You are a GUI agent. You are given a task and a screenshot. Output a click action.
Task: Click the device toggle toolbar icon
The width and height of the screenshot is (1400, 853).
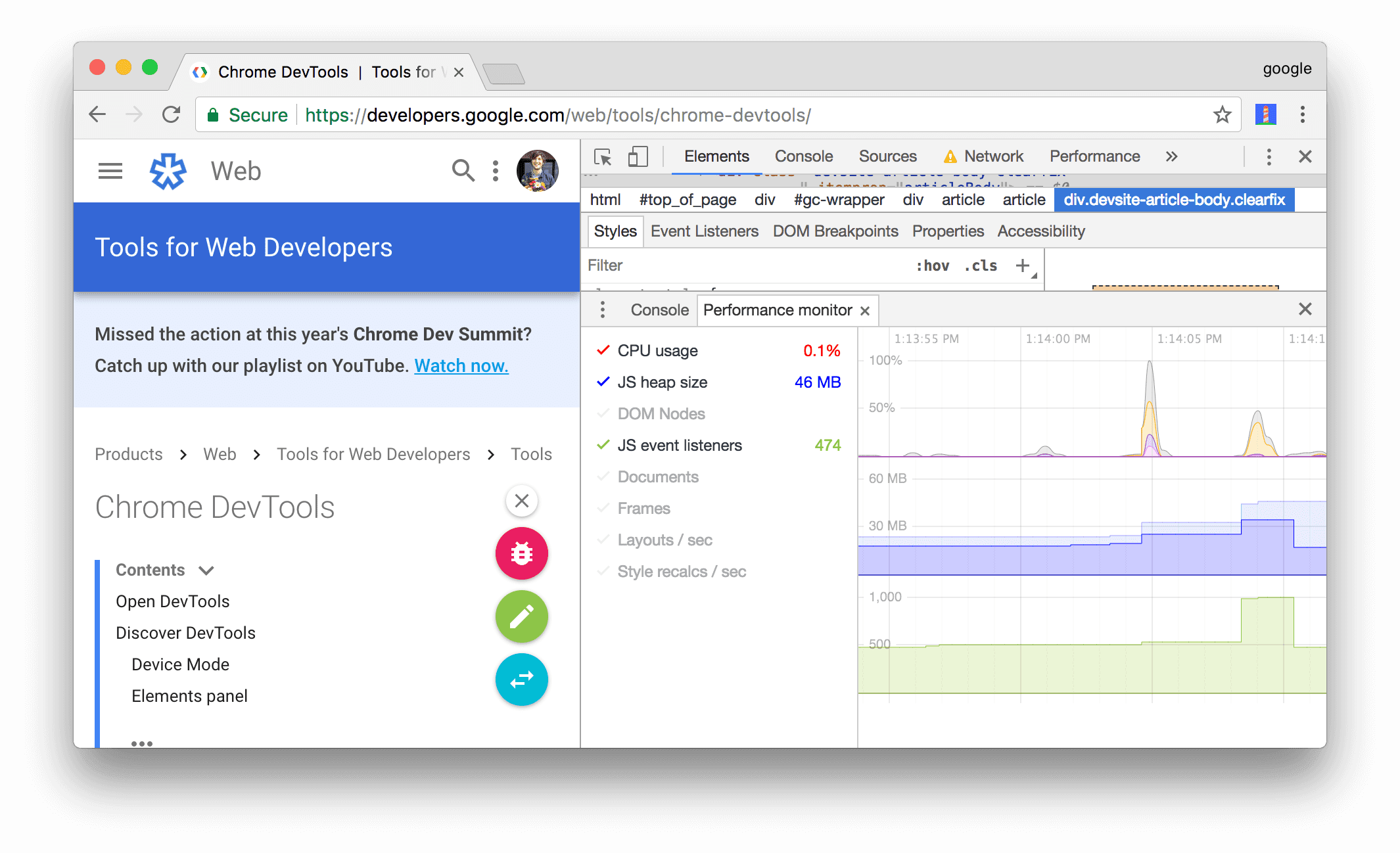(x=637, y=158)
